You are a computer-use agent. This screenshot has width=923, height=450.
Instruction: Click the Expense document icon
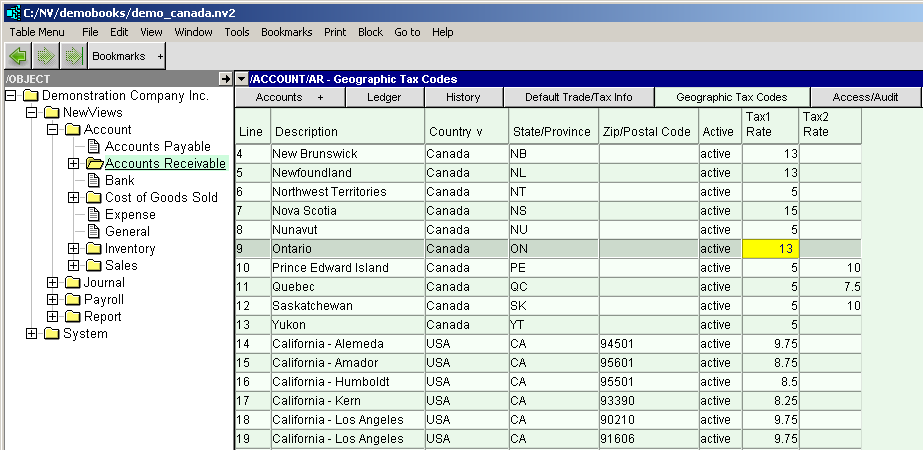coord(94,215)
